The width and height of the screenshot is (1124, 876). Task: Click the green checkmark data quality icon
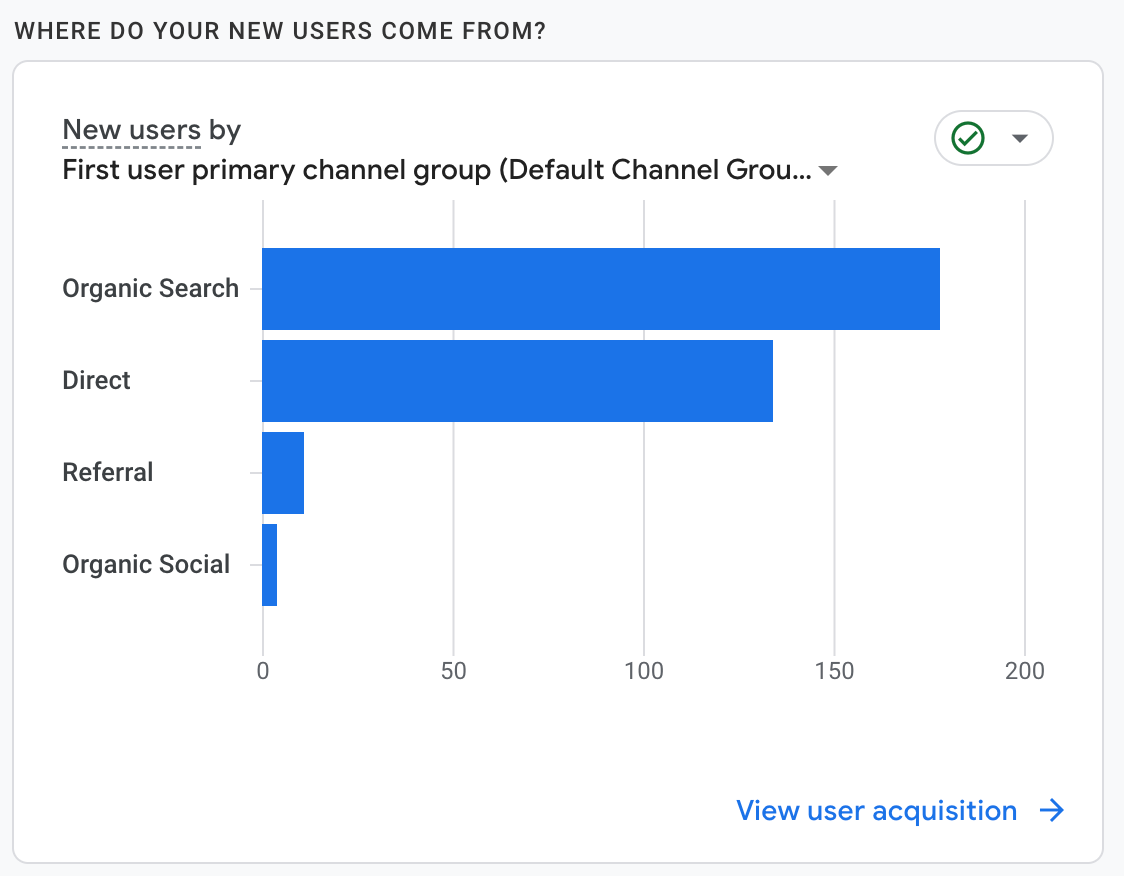pos(968,138)
